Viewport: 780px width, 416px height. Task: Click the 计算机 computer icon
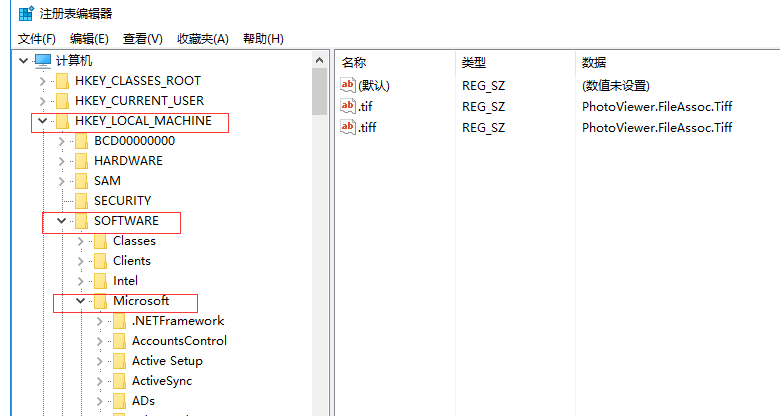[x=43, y=61]
